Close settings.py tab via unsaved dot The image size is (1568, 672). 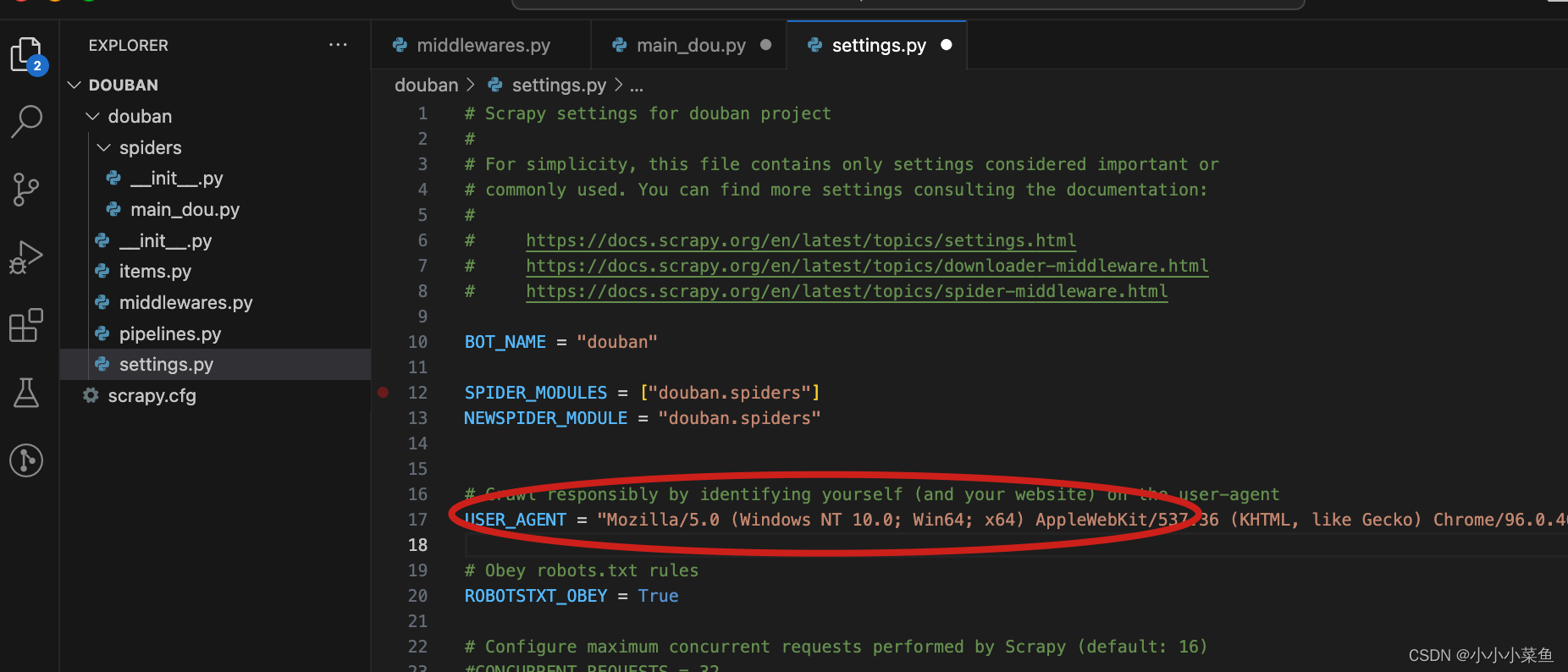coord(947,45)
